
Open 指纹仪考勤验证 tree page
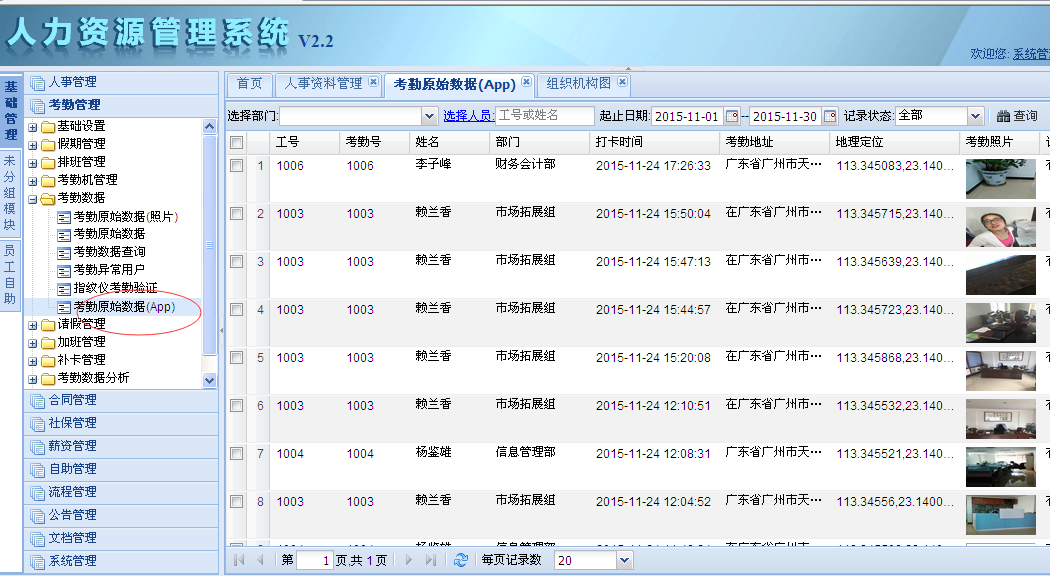tap(115, 288)
